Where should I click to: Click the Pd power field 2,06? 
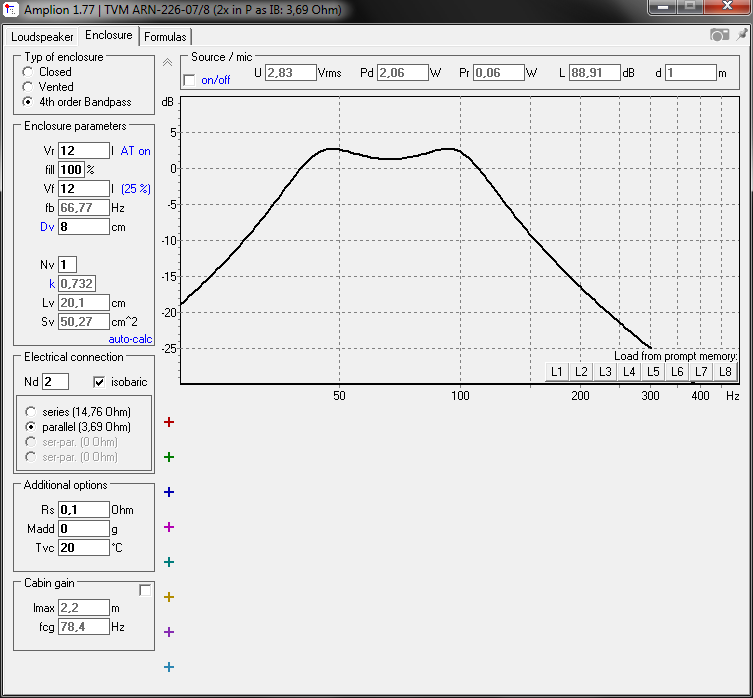click(403, 73)
